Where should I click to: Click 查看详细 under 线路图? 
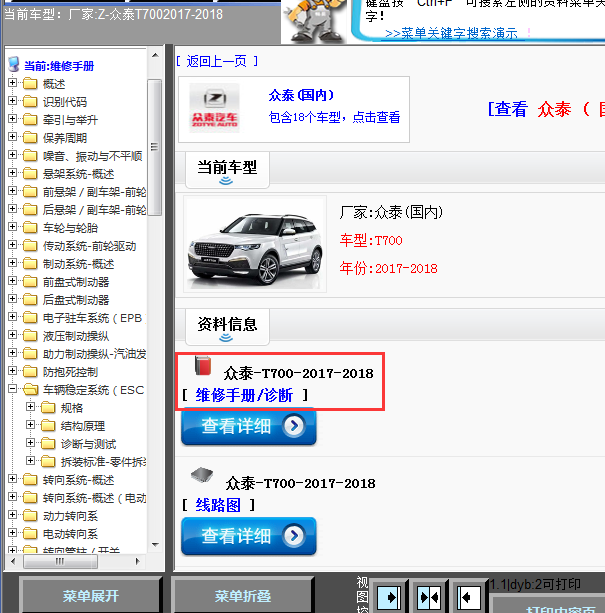[249, 536]
